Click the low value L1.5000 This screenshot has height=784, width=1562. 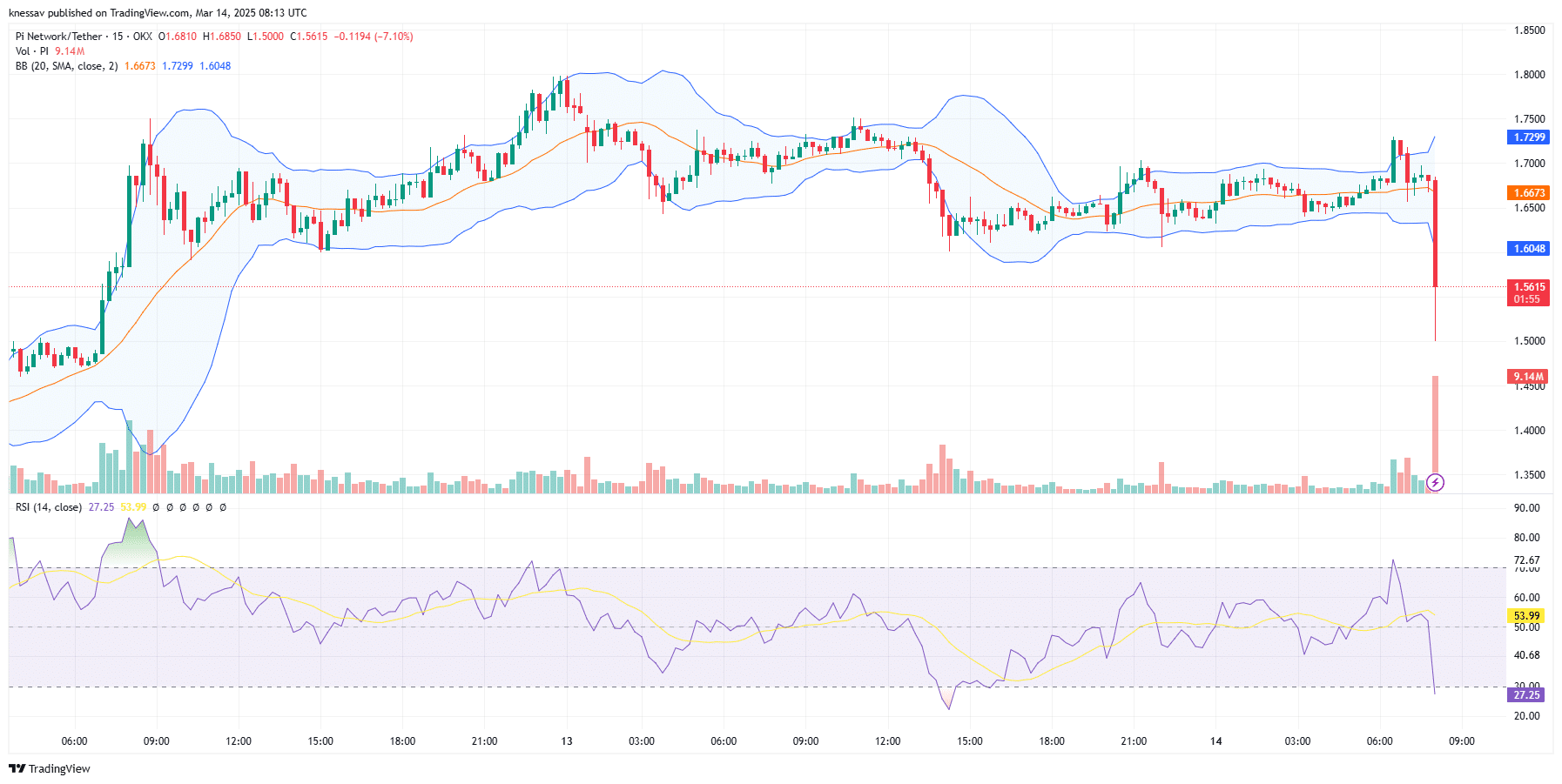coord(266,37)
